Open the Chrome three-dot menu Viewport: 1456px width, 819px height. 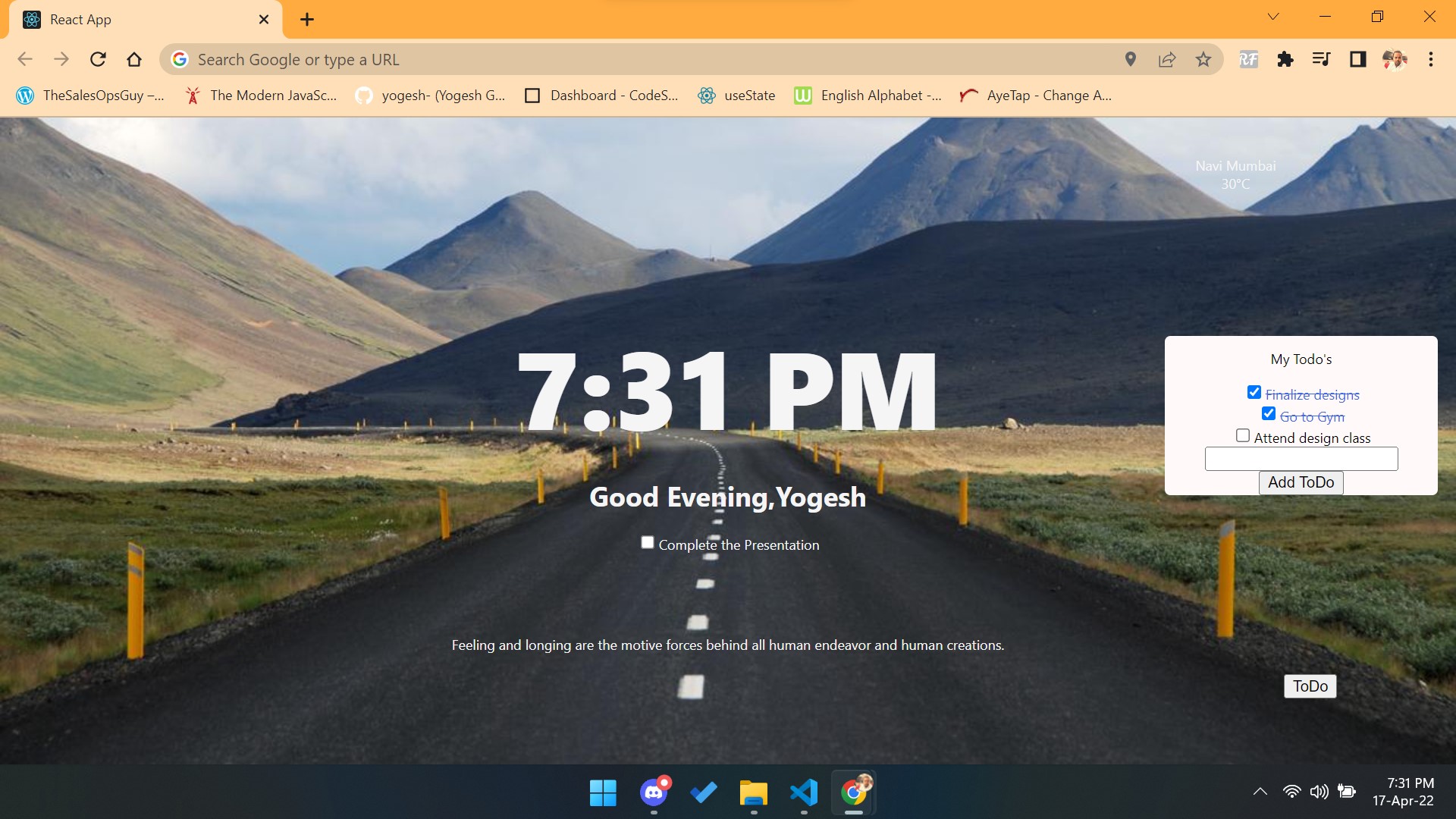point(1430,59)
